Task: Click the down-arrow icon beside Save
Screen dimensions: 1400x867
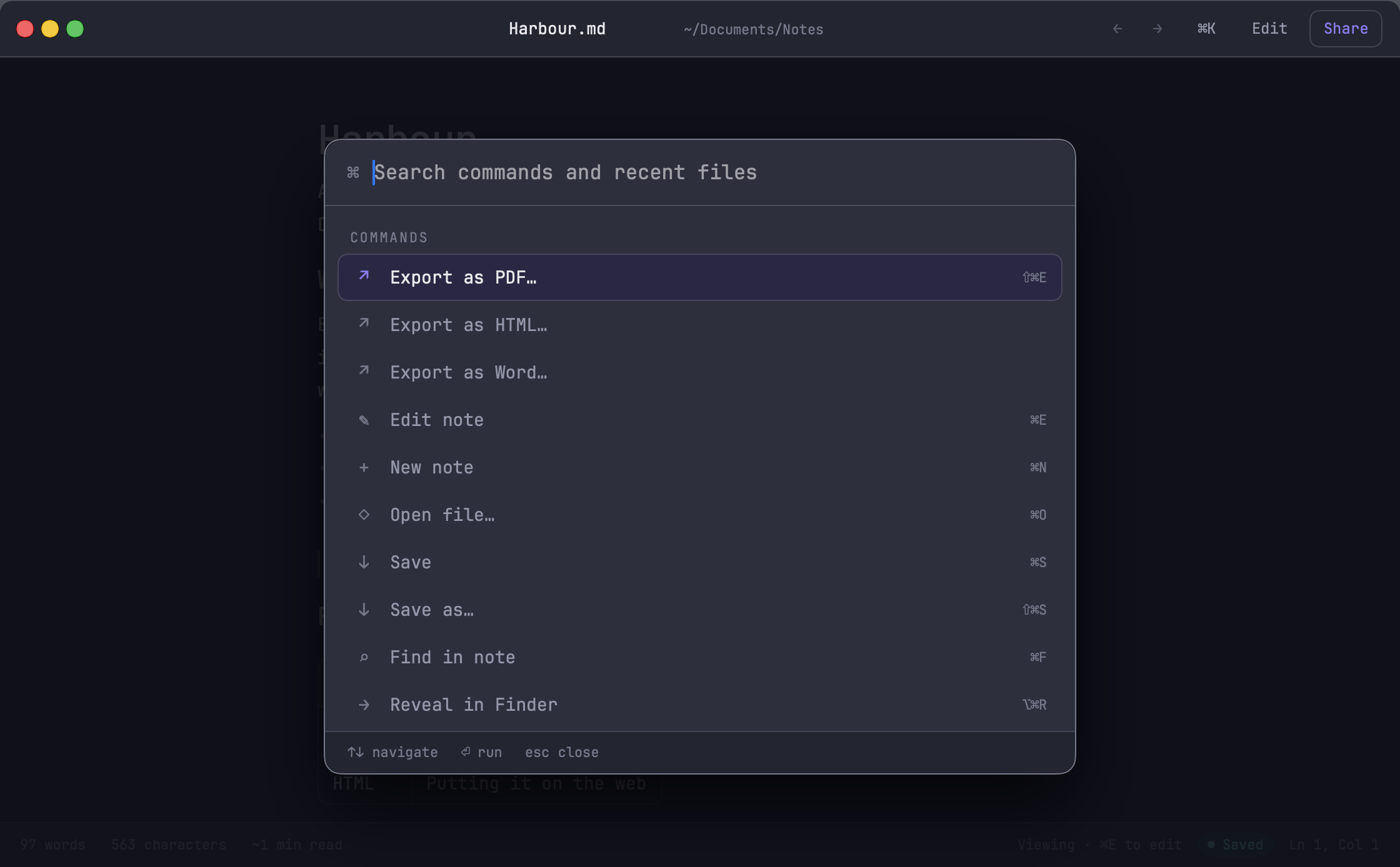Action: pos(364,562)
